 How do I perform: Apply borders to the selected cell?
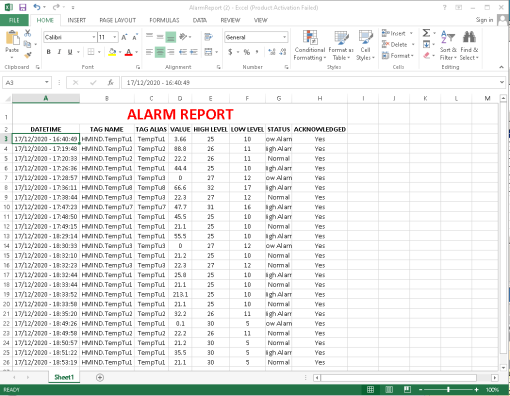pos(91,52)
